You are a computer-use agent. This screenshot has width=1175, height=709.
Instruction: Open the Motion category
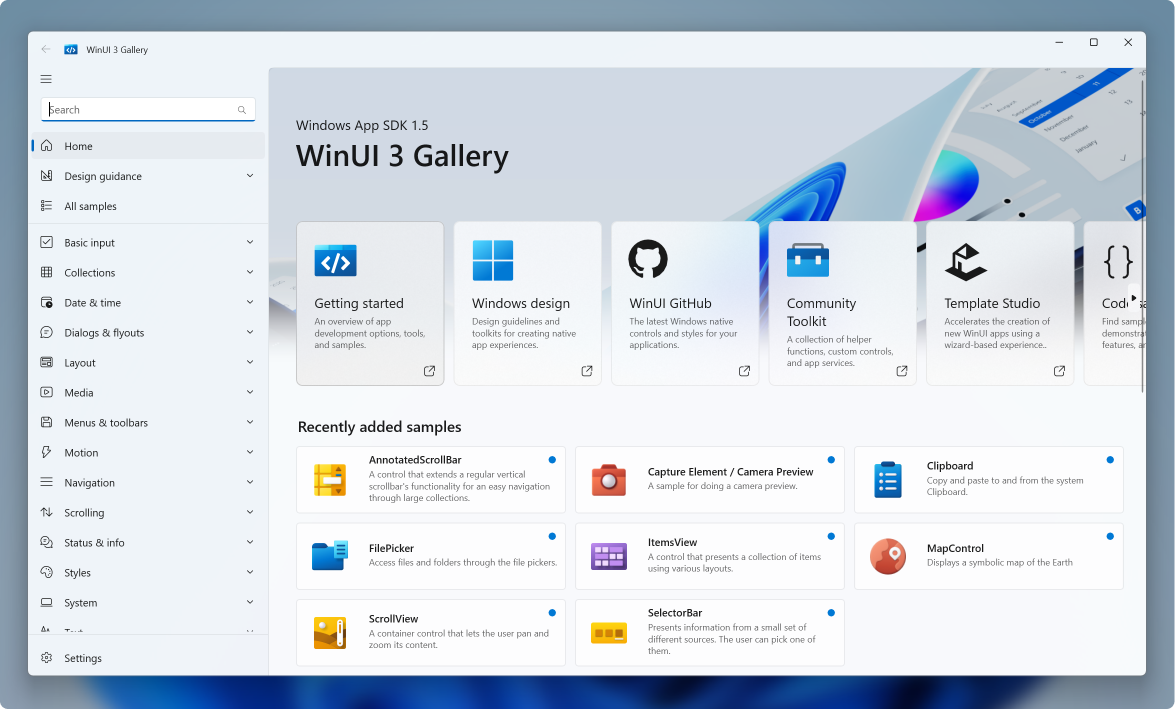148,452
